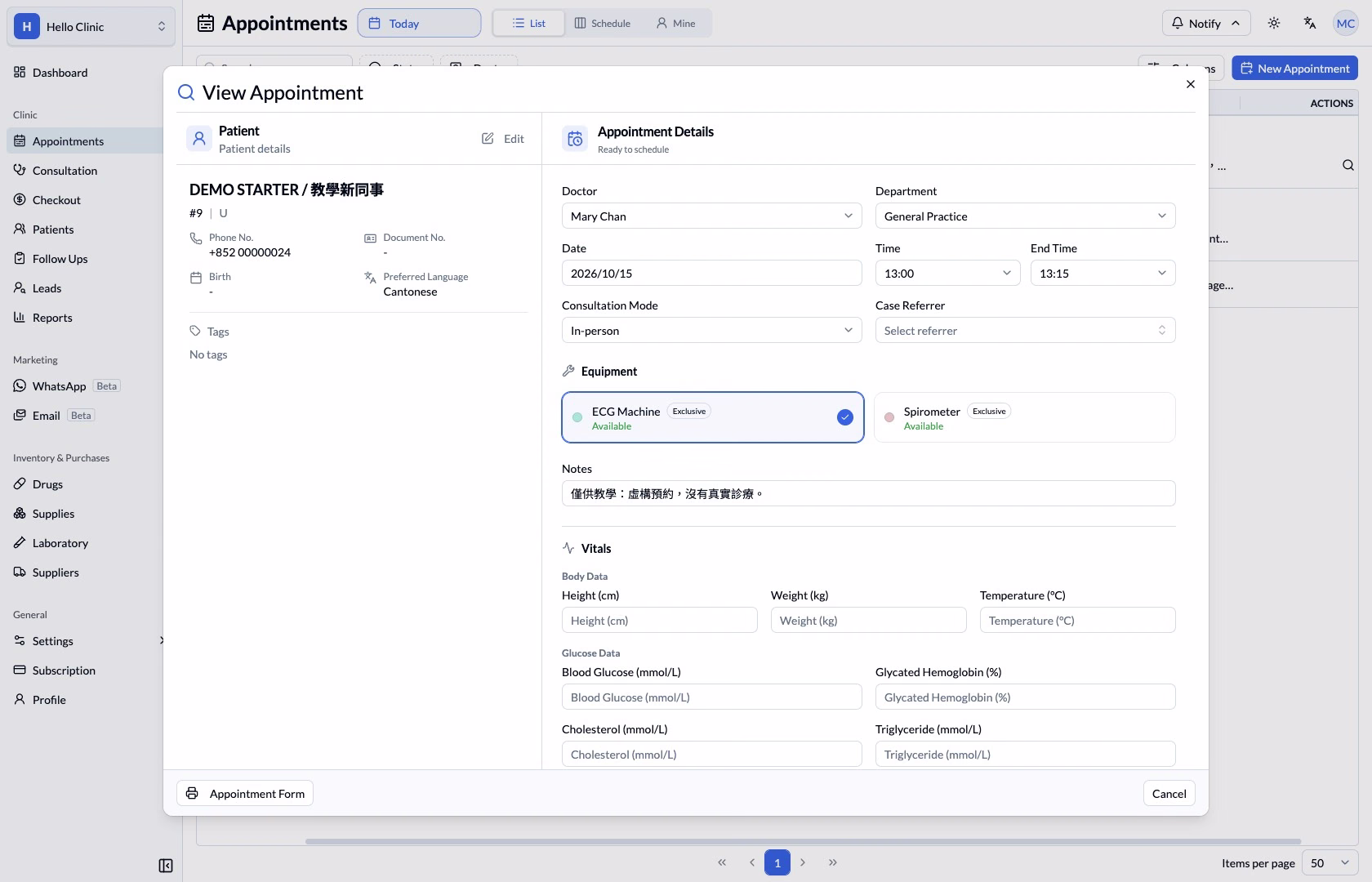Switch to the List view tab
The width and height of the screenshot is (1372, 882).
[528, 23]
